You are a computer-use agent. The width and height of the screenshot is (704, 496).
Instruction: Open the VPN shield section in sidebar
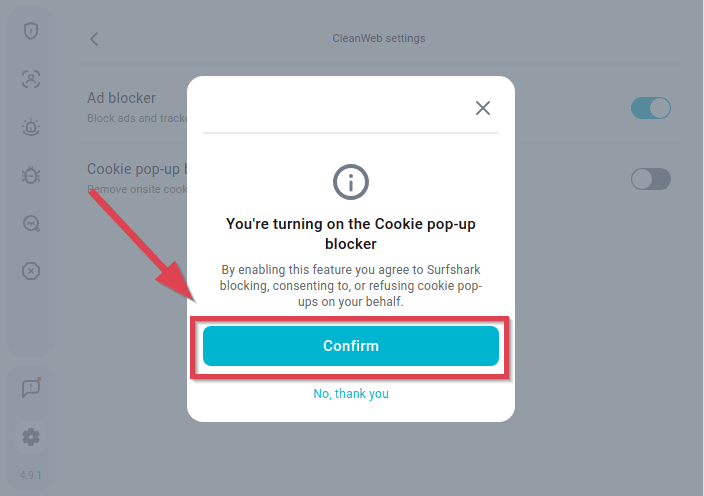[x=31, y=31]
